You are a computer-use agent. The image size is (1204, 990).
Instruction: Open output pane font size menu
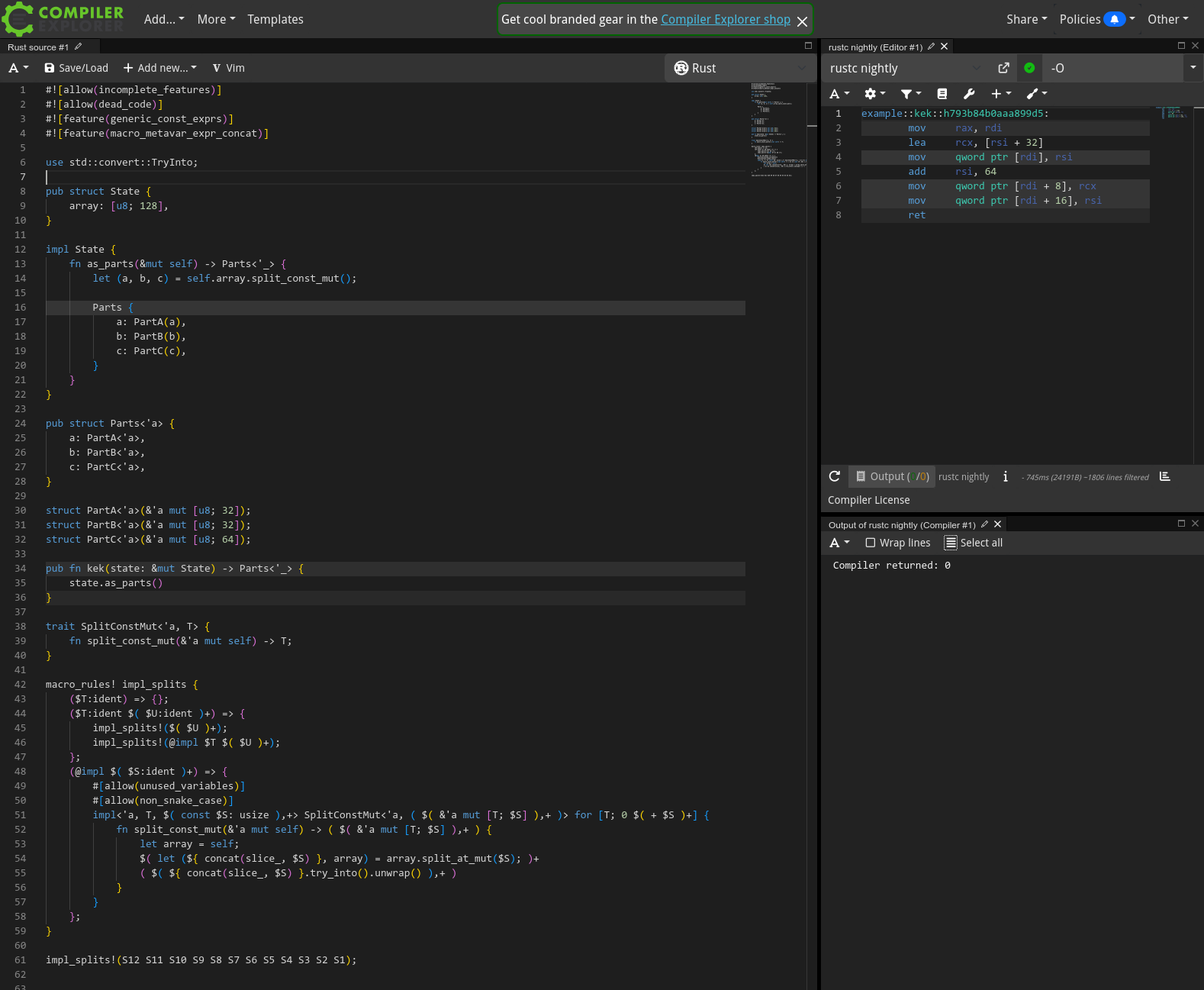coord(839,543)
